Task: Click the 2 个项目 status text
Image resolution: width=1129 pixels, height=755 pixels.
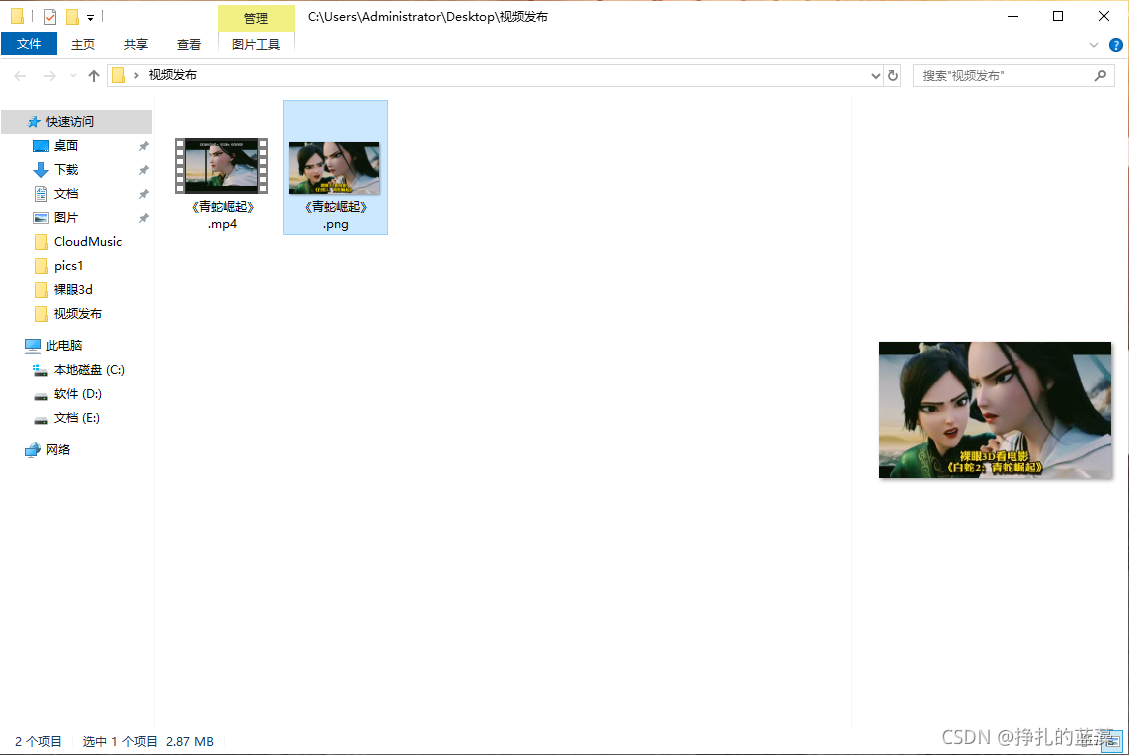Action: [x=38, y=741]
